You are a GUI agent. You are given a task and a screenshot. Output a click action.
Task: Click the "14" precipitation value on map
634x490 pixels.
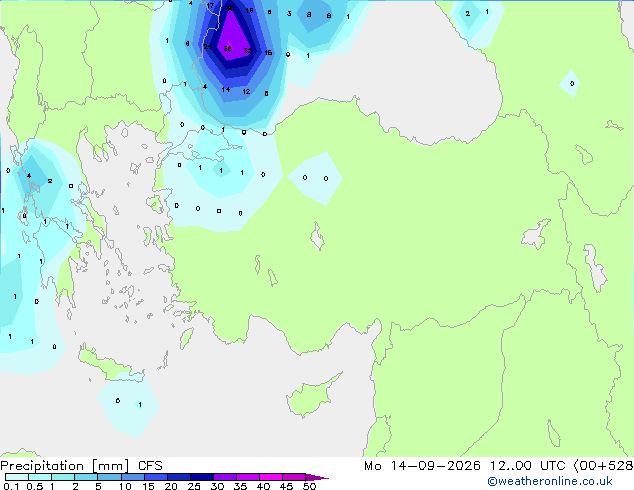tap(226, 89)
